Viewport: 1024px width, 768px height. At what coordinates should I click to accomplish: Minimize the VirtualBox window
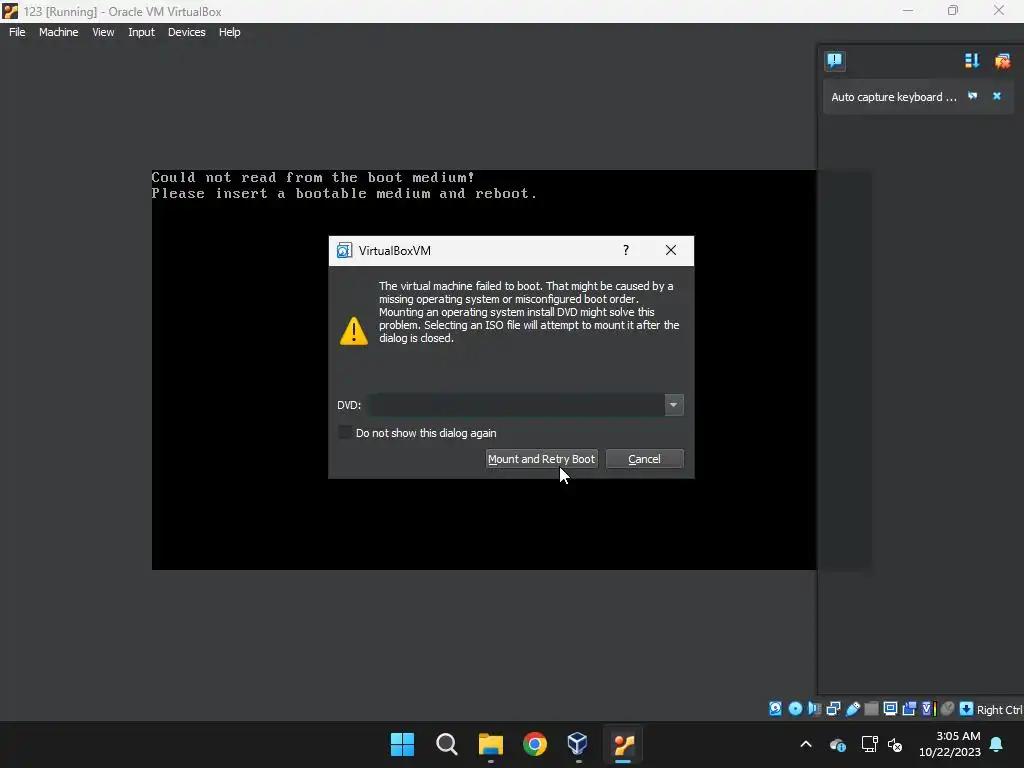point(908,11)
